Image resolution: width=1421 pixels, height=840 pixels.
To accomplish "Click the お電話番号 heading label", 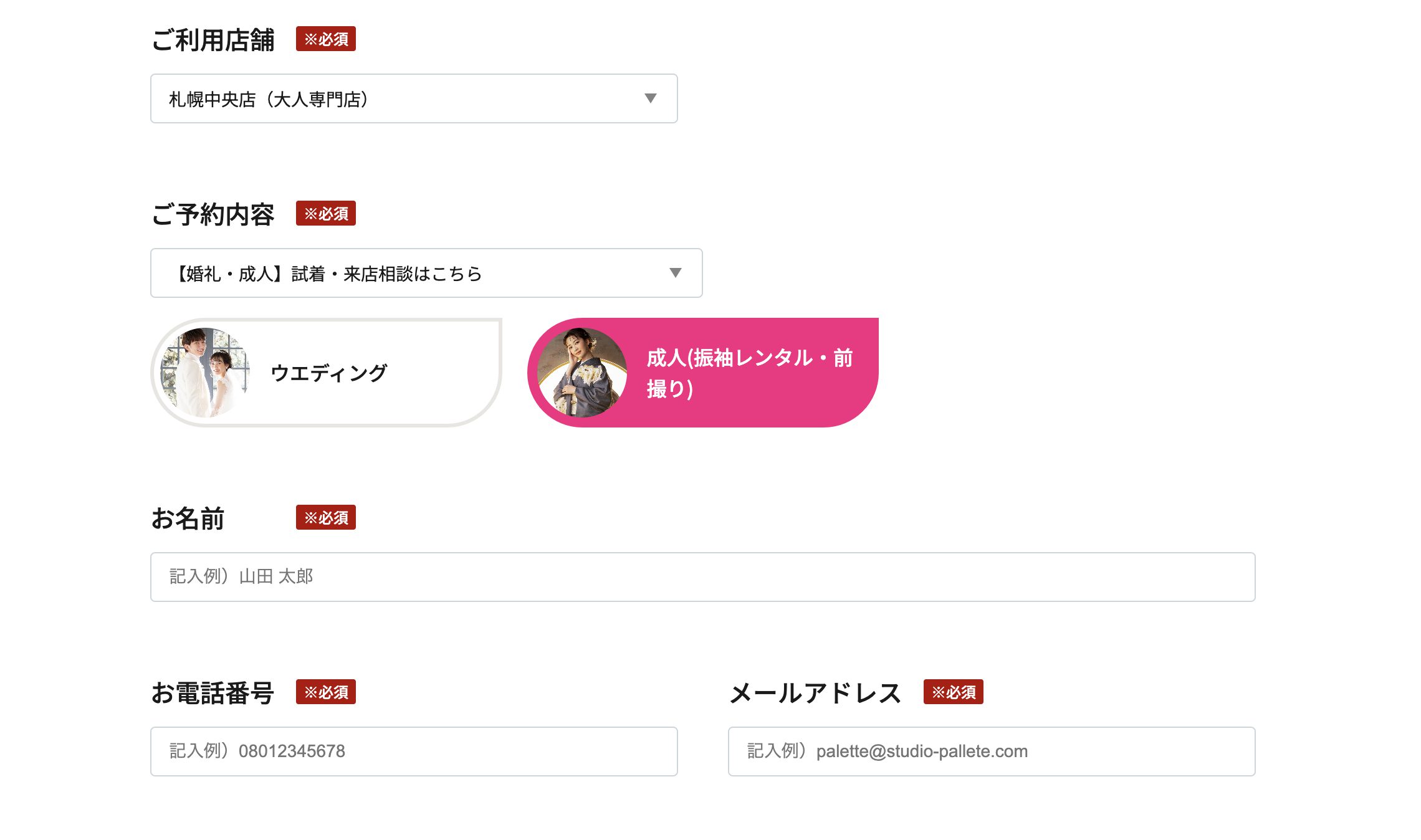I will [x=213, y=693].
